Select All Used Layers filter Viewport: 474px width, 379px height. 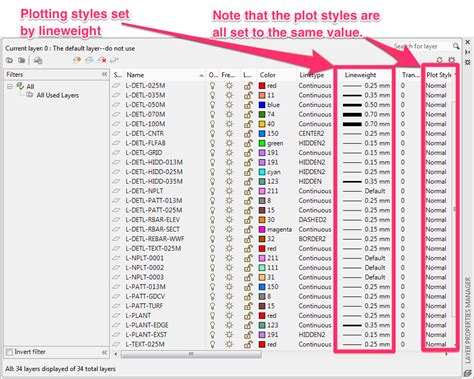(57, 95)
